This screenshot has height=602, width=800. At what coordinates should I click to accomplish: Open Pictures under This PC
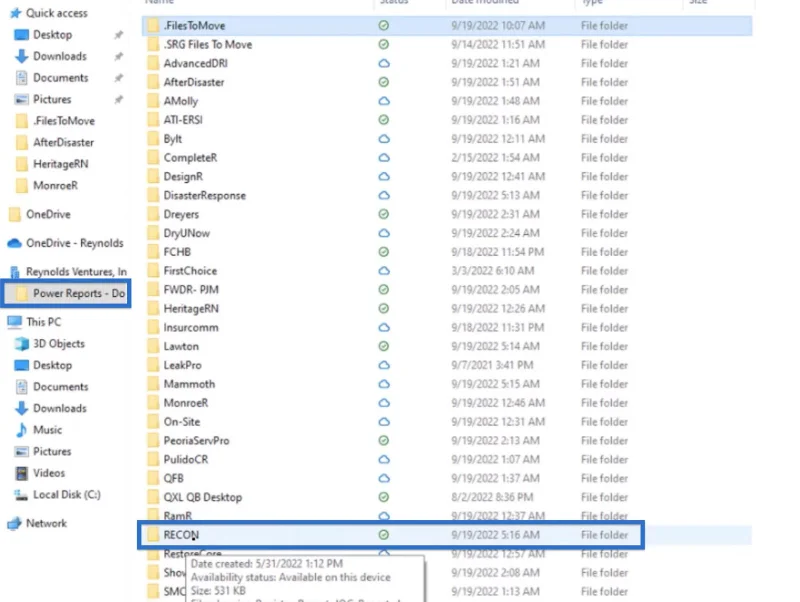[43, 452]
